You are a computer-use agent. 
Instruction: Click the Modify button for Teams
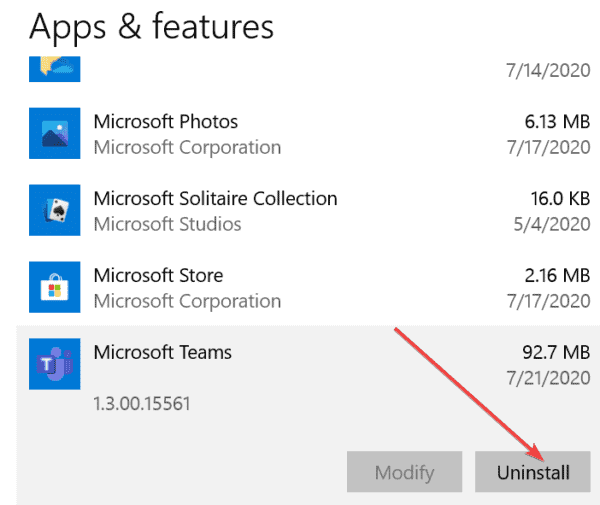tap(404, 472)
